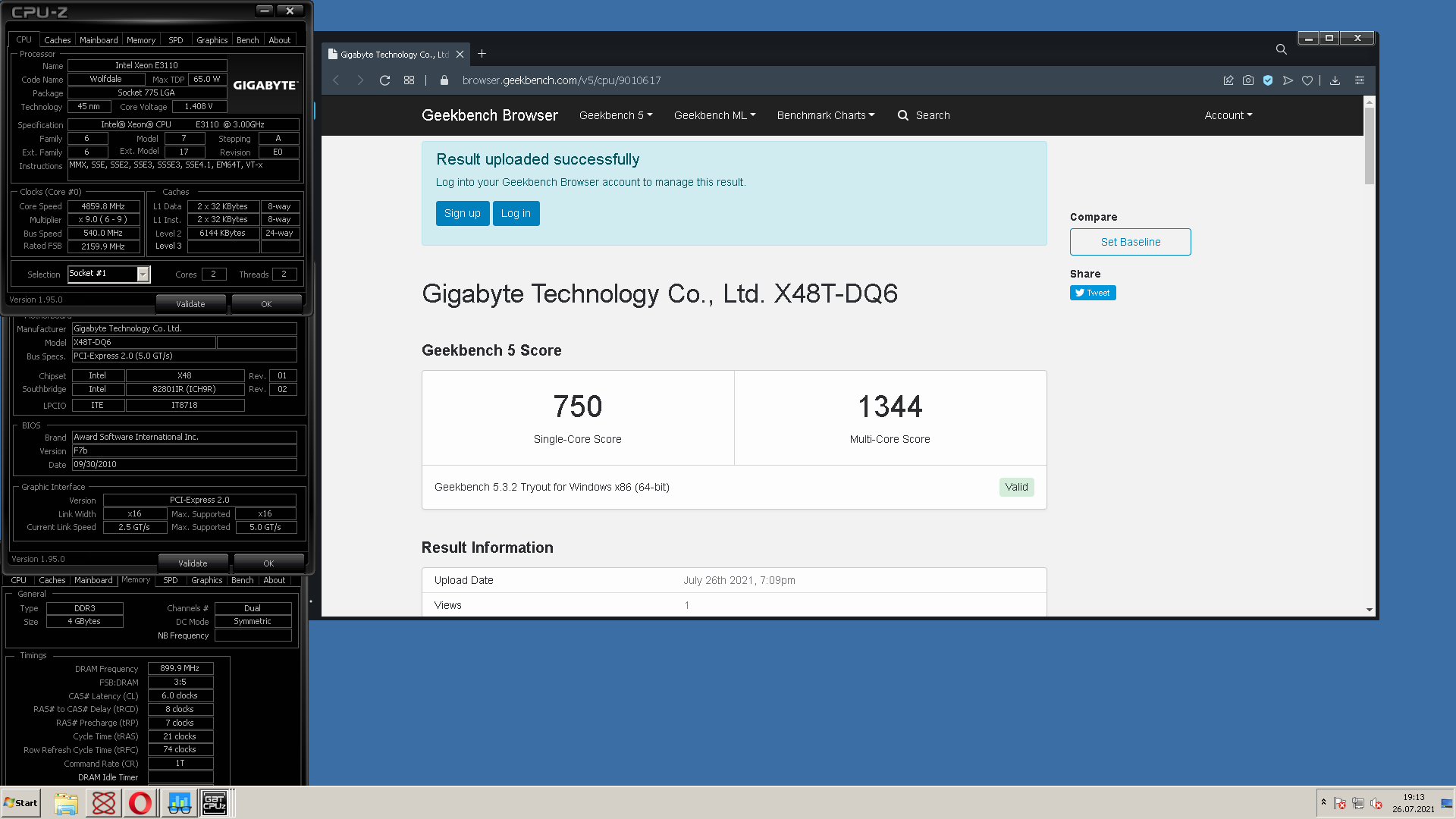Viewport: 1456px width, 819px height.
Task: Switch to Mainboard tab in top CPU-Z
Action: (99, 40)
